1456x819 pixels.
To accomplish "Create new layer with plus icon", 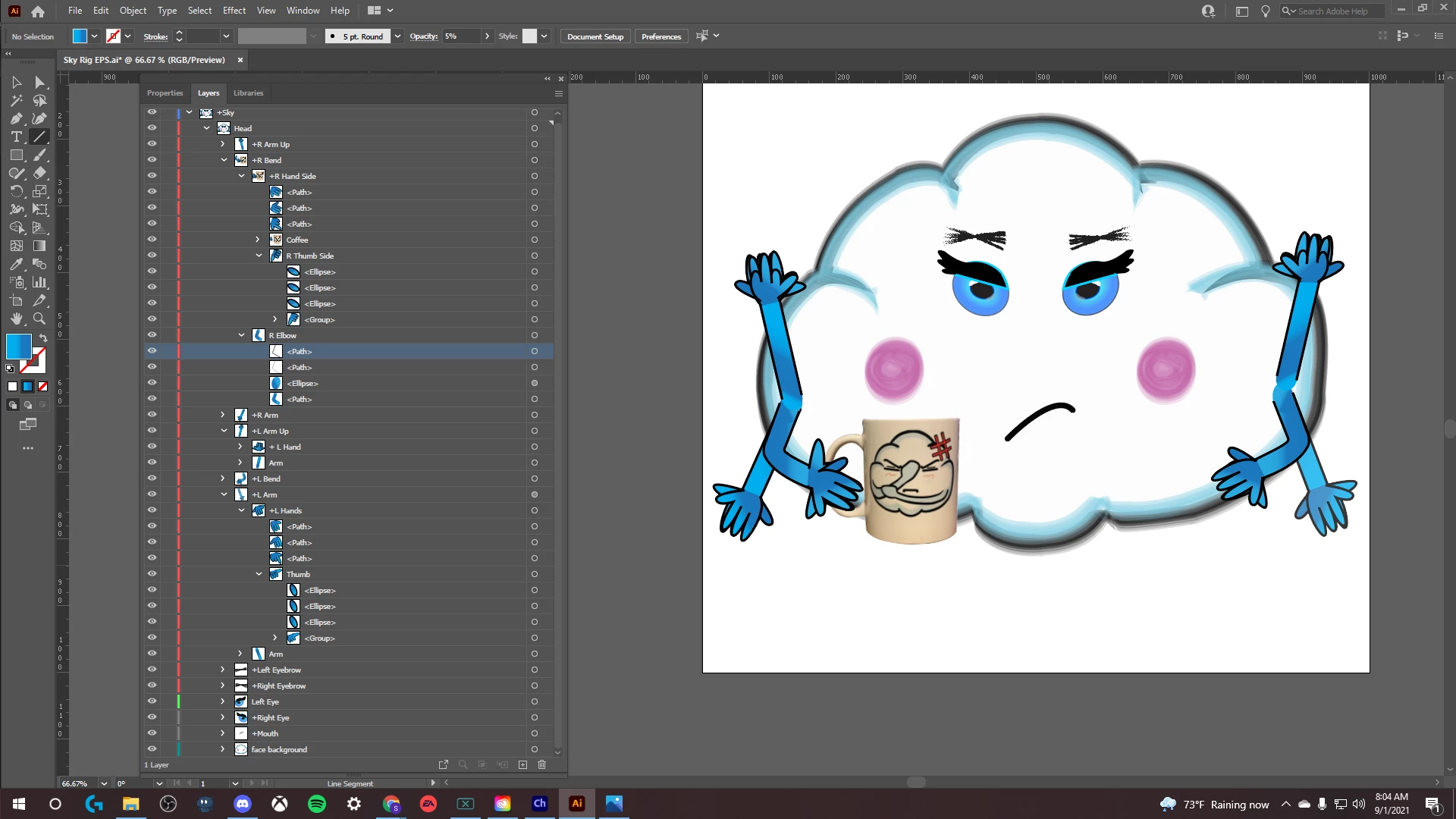I will [x=522, y=764].
